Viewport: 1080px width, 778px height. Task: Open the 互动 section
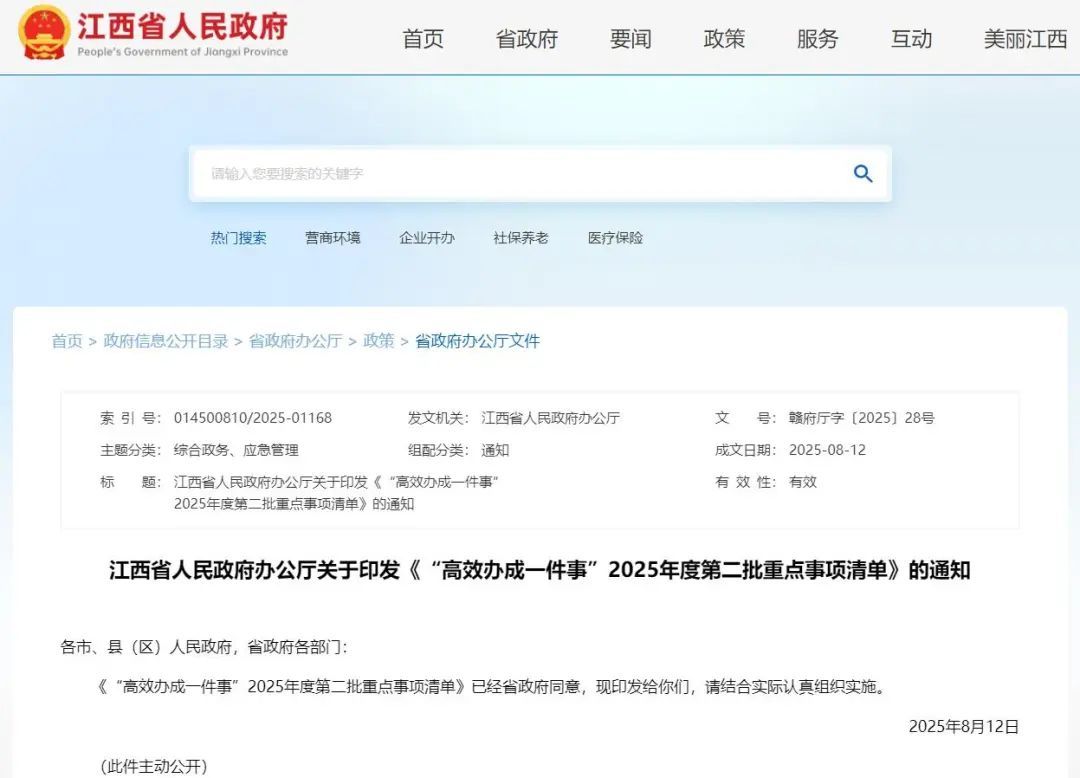911,39
